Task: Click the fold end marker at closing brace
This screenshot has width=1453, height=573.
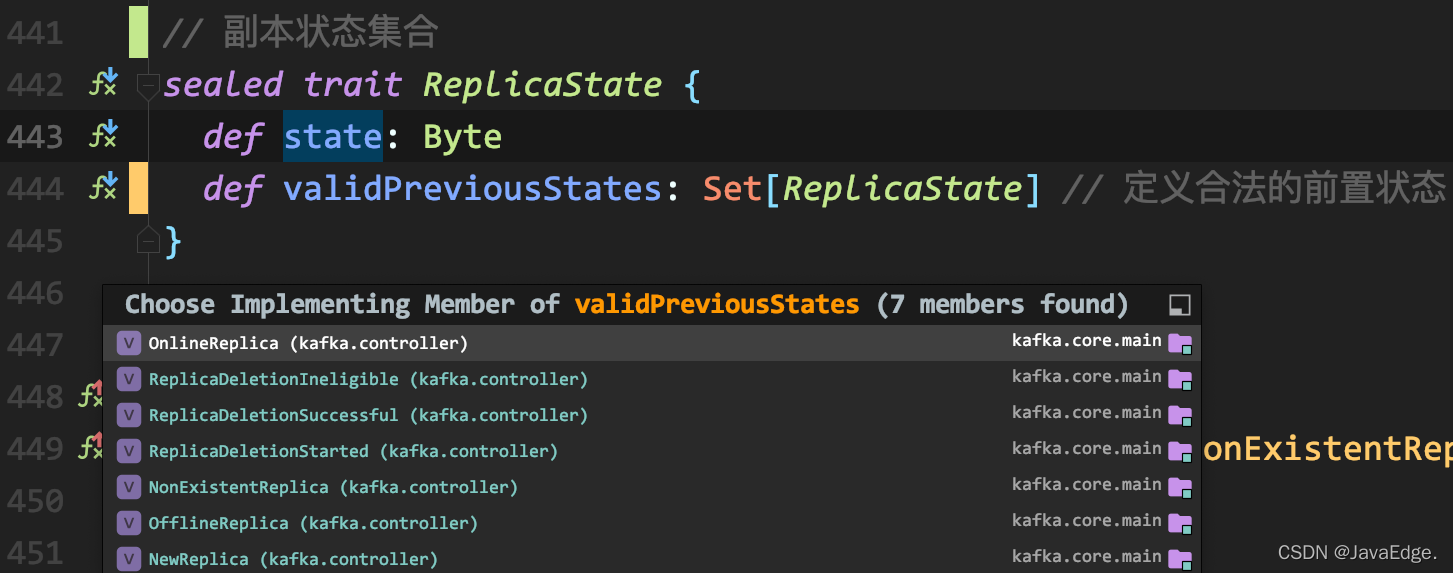Action: [148, 241]
